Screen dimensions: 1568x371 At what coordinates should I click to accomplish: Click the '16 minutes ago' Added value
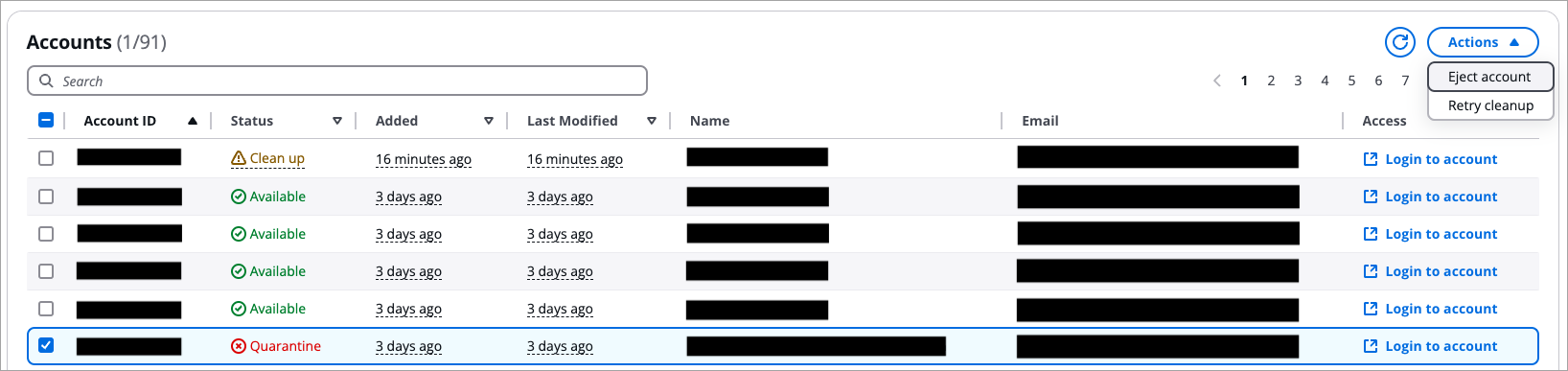424,159
